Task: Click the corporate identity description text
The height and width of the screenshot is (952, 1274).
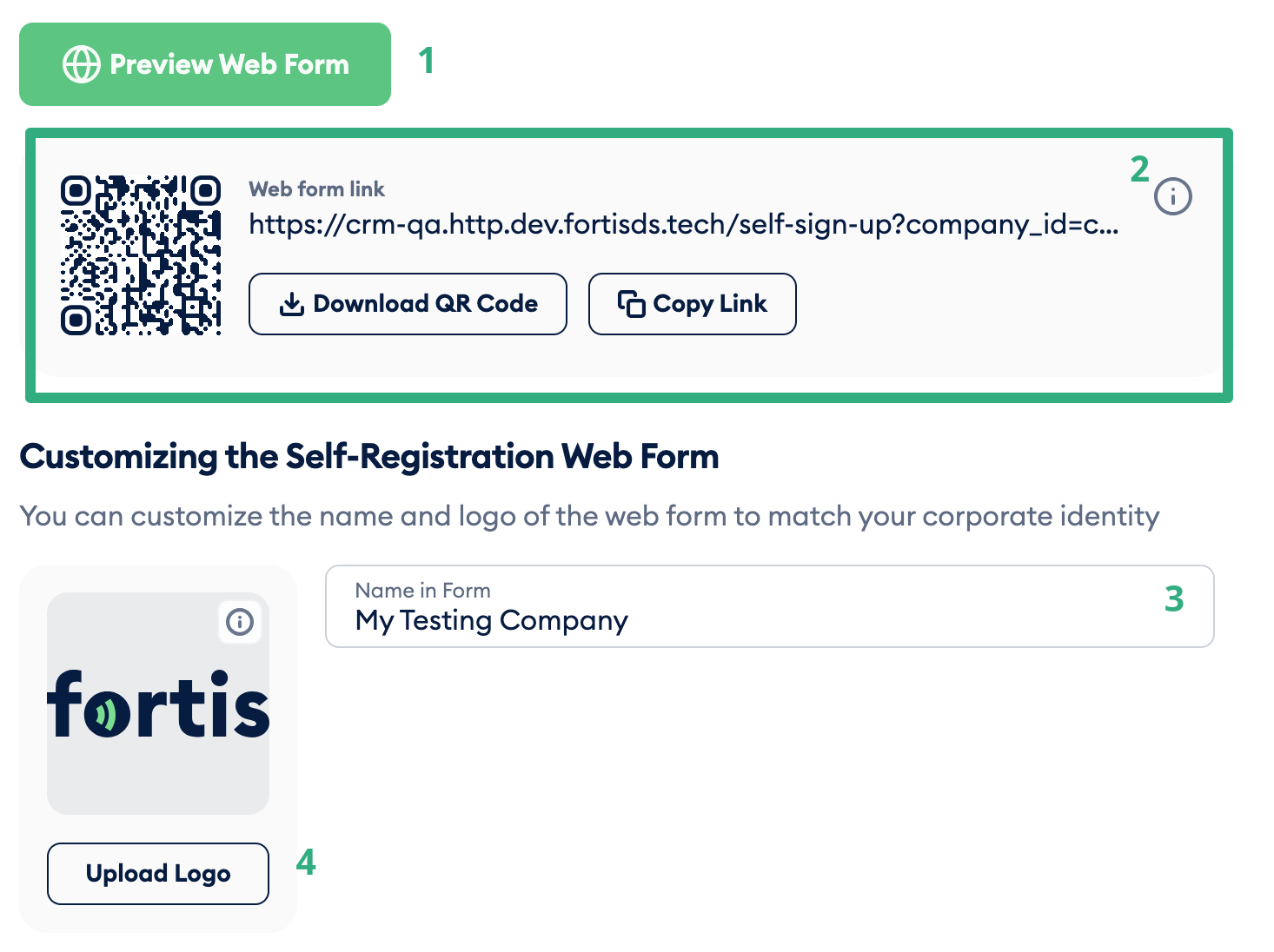Action: tap(589, 516)
